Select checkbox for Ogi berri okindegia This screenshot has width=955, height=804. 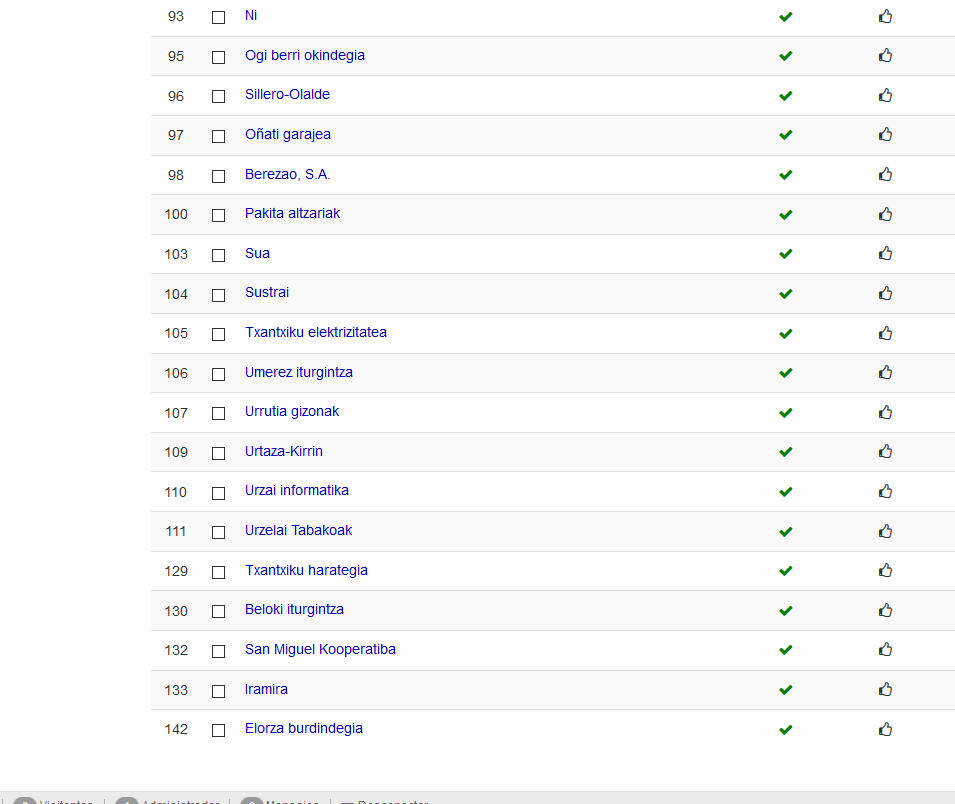point(219,57)
